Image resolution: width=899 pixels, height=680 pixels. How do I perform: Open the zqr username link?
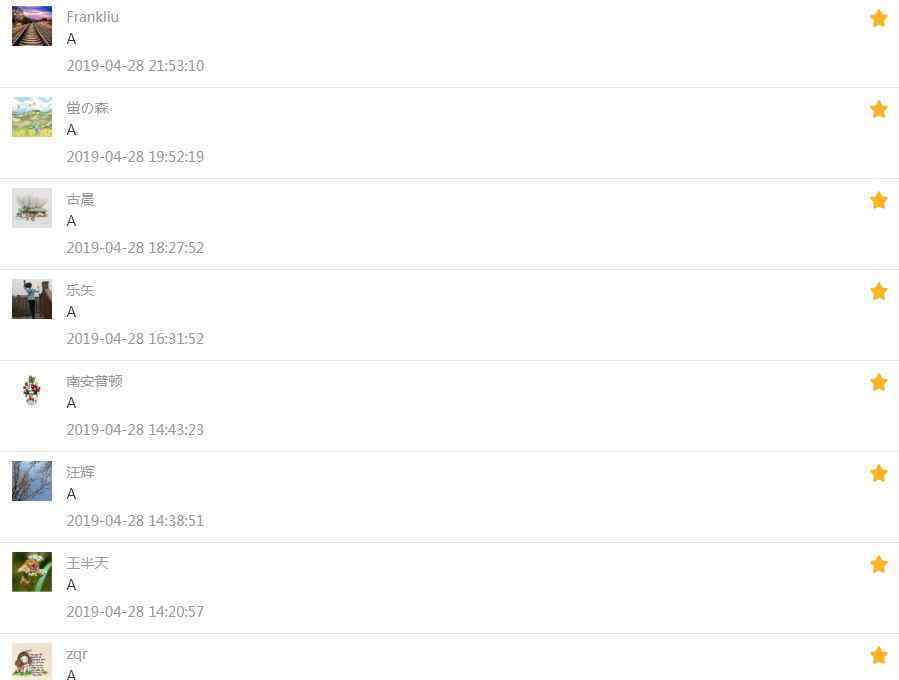[x=77, y=654]
